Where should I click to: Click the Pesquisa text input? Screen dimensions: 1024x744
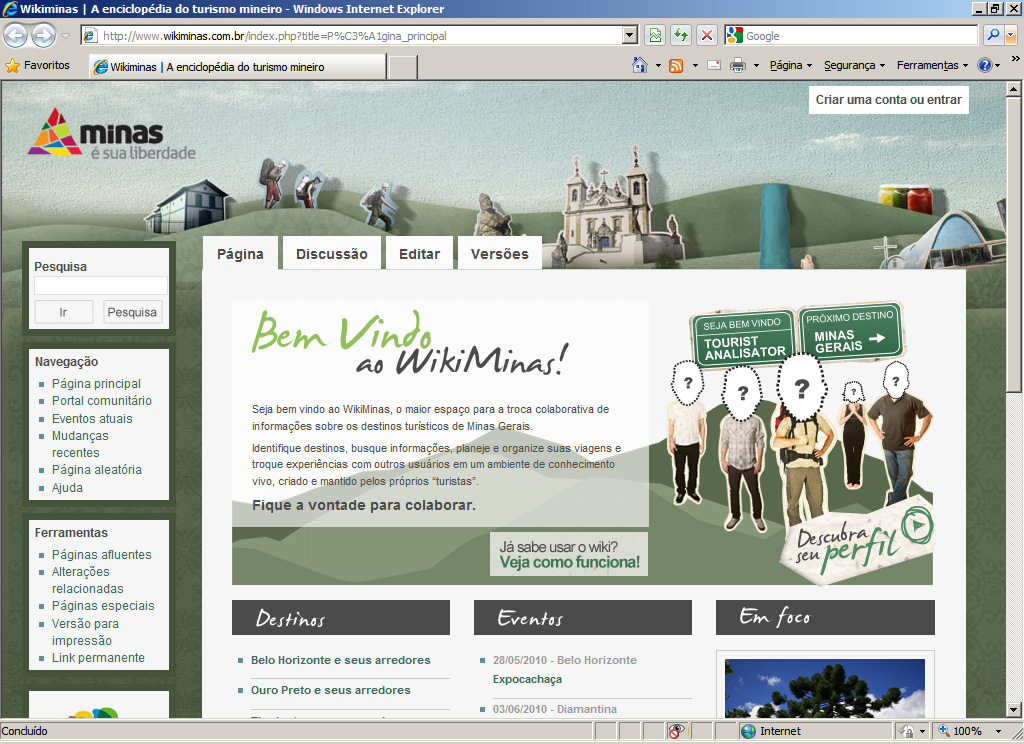pyautogui.click(x=101, y=285)
